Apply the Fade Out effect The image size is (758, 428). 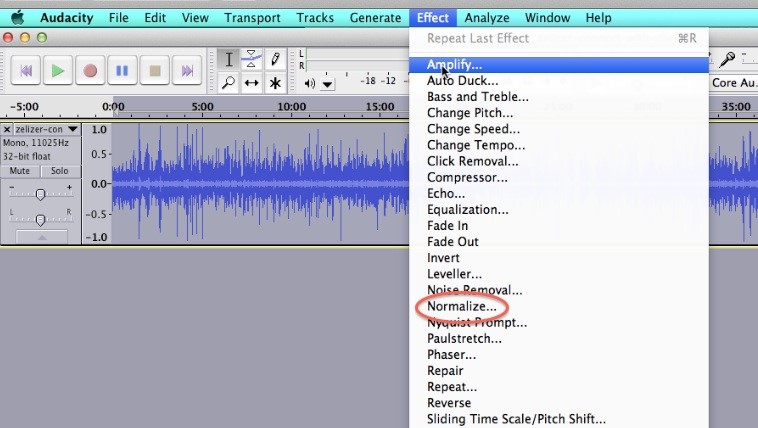[559, 242]
